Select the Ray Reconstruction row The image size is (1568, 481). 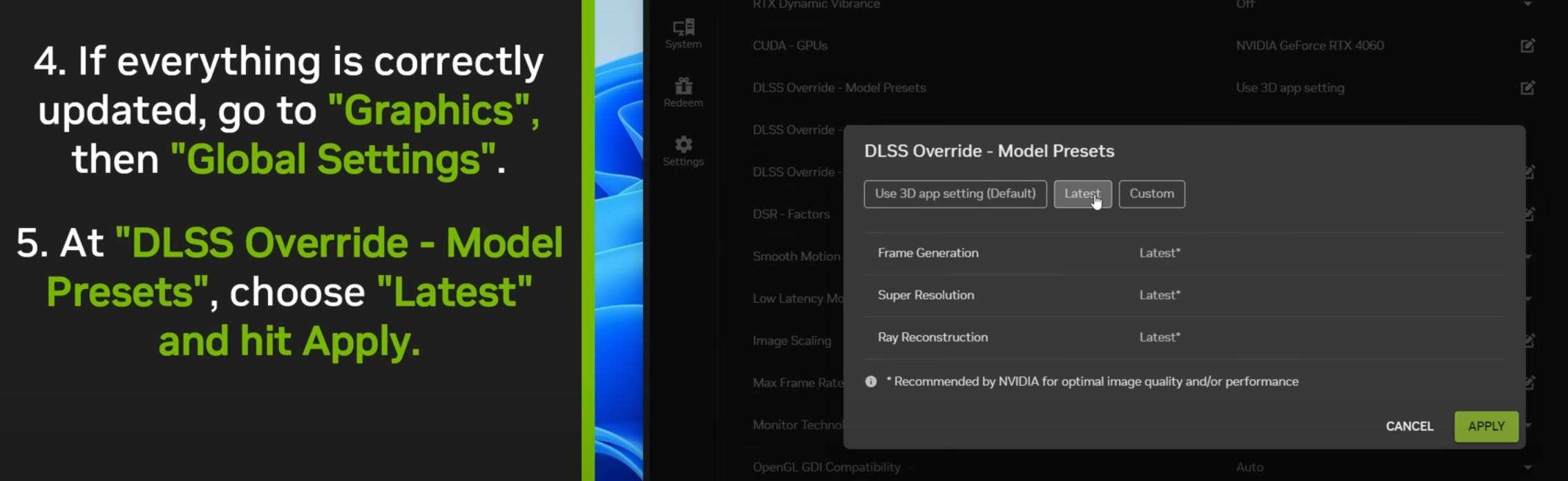[x=933, y=337]
